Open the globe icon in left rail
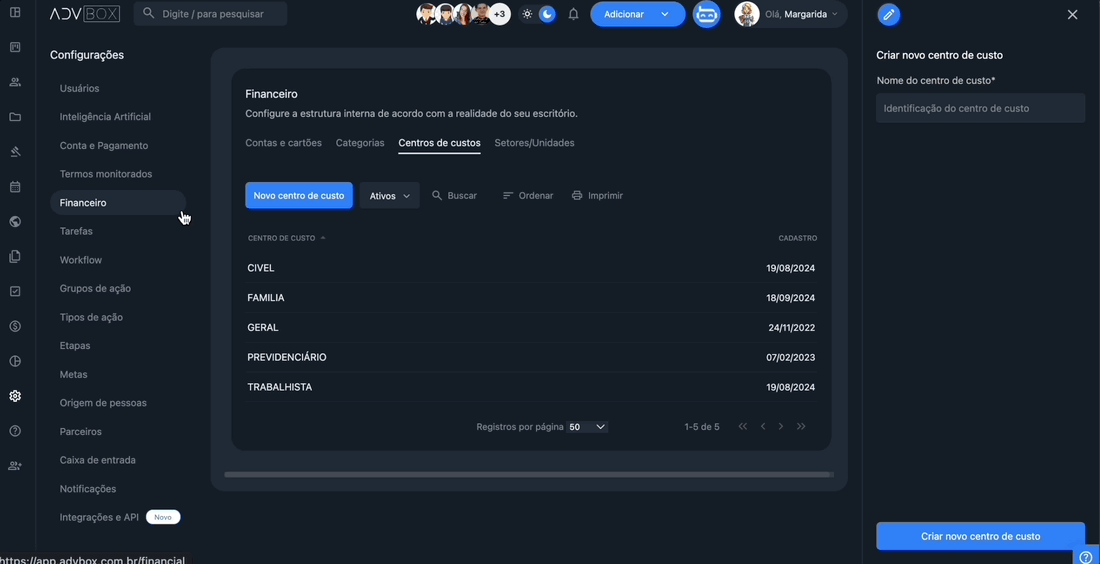The image size is (1100, 564). [15, 222]
